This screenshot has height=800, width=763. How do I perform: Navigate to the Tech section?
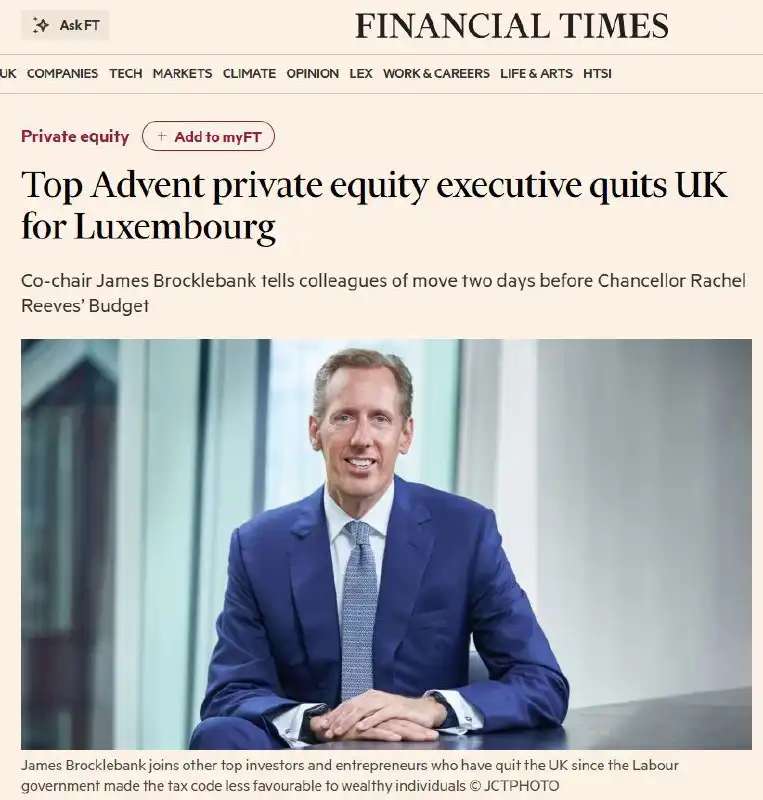pyautogui.click(x=125, y=73)
